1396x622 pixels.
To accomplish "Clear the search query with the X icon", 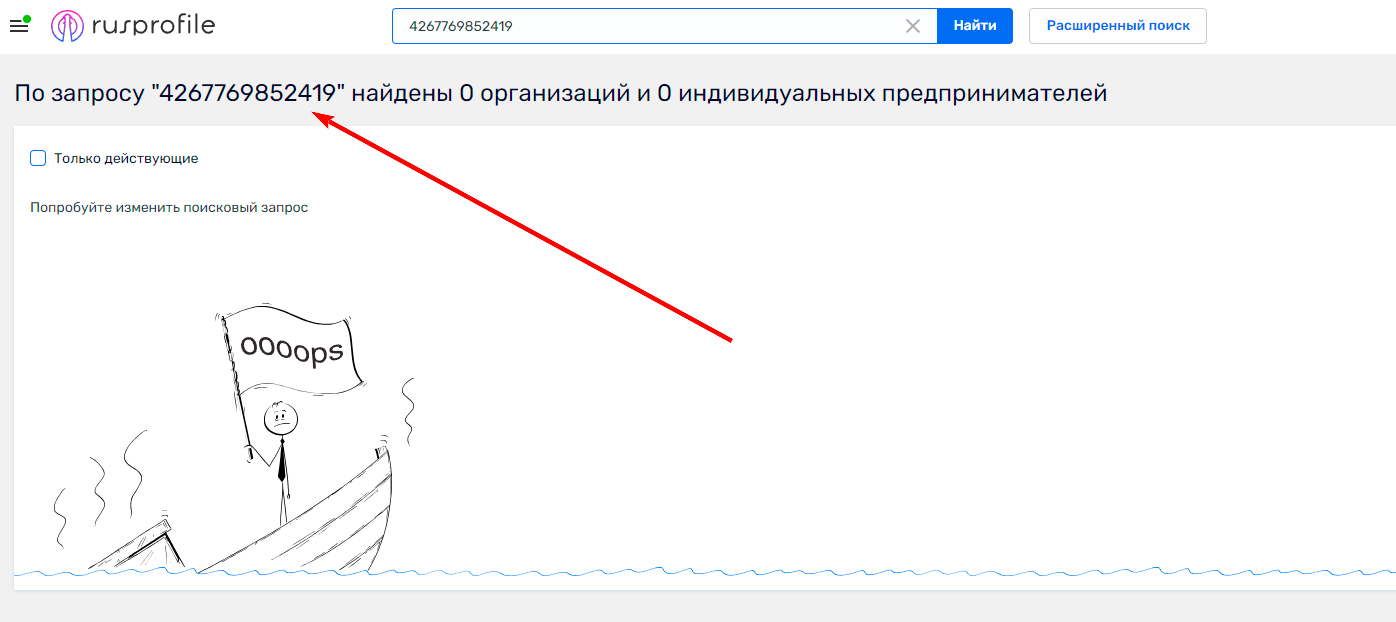I will pyautogui.click(x=913, y=26).
